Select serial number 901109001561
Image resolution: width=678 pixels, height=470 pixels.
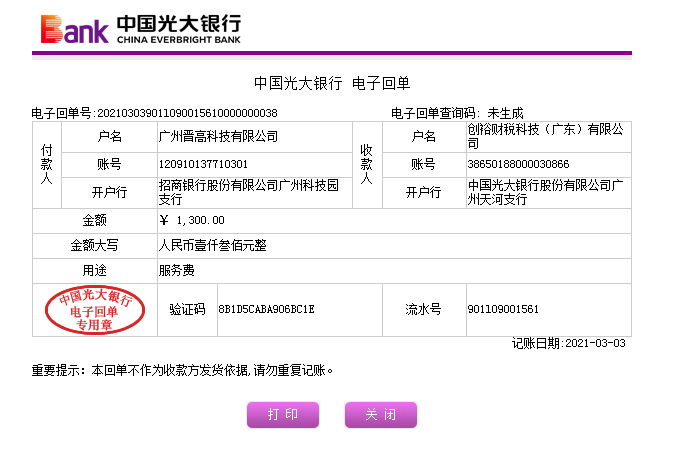(x=503, y=310)
